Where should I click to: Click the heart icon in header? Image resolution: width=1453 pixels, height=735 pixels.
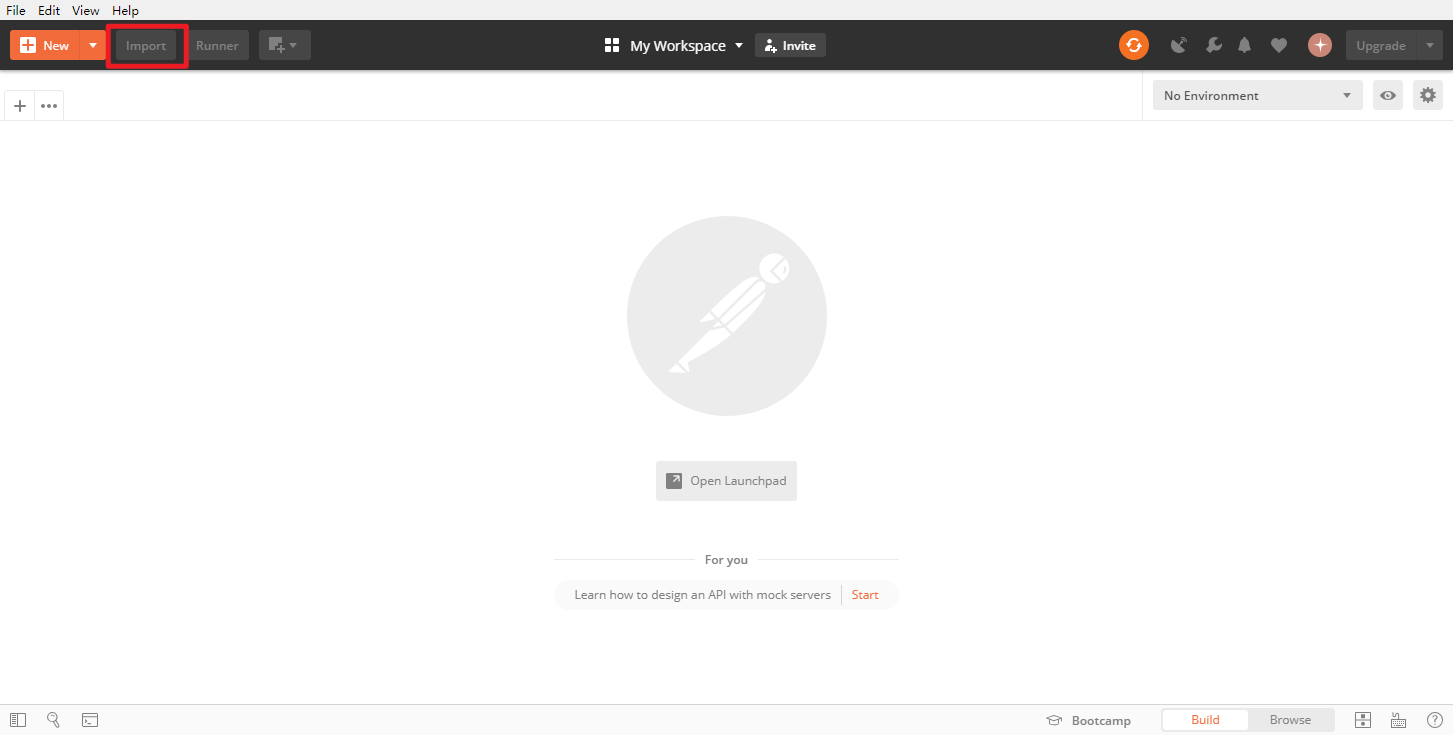click(x=1278, y=45)
